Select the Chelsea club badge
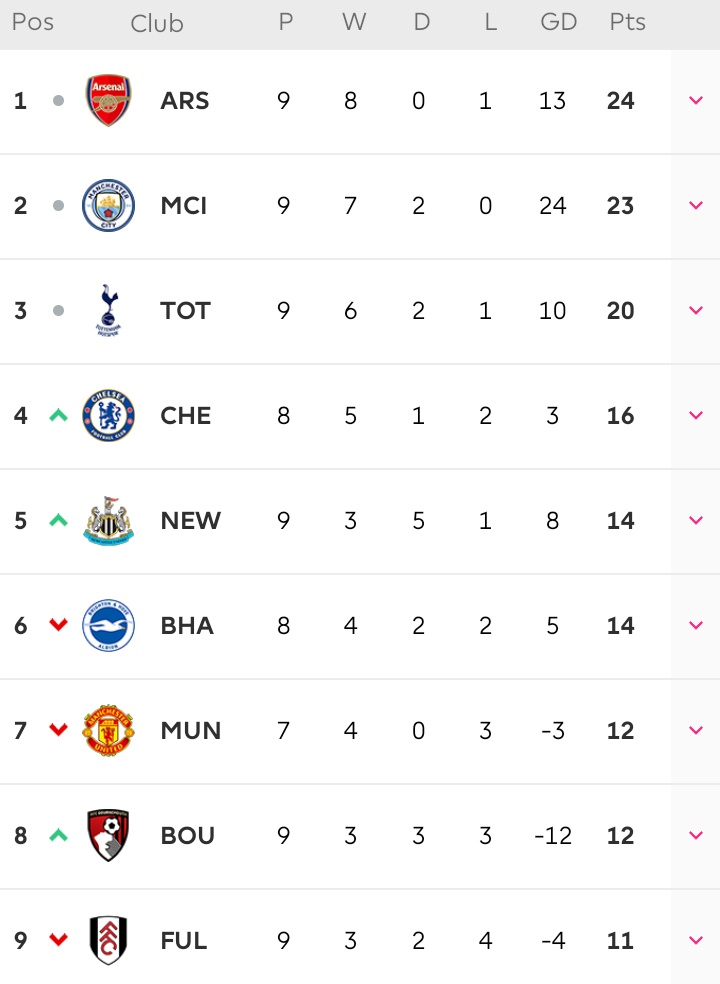 click(x=108, y=415)
